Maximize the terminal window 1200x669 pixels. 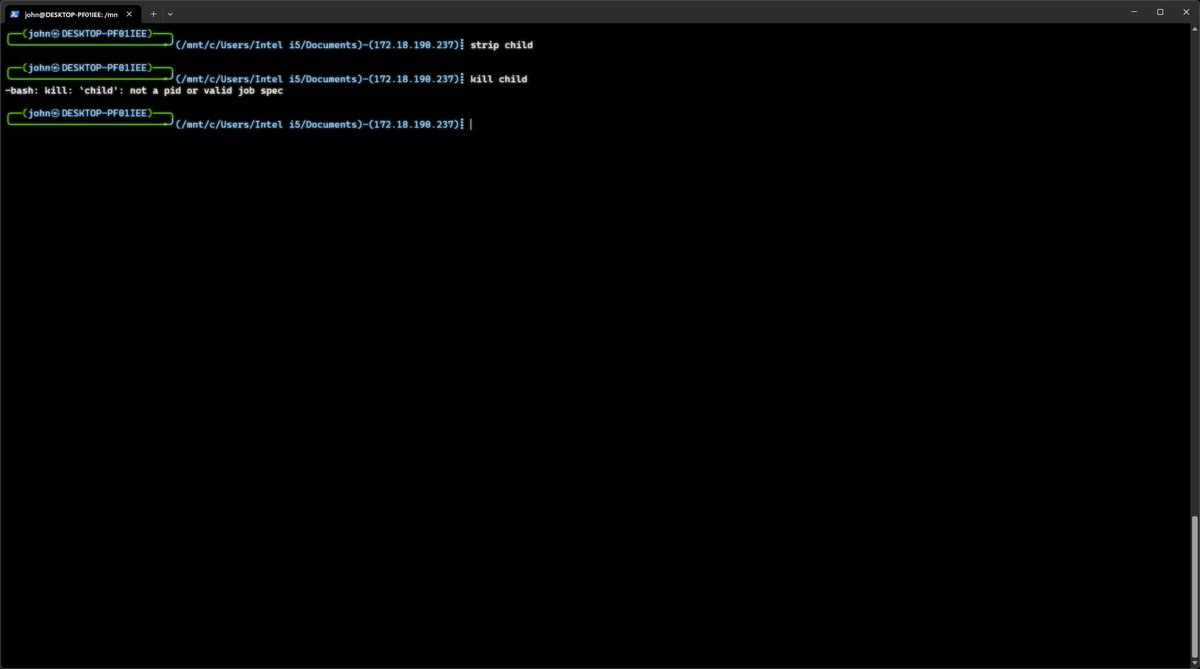(1160, 12)
